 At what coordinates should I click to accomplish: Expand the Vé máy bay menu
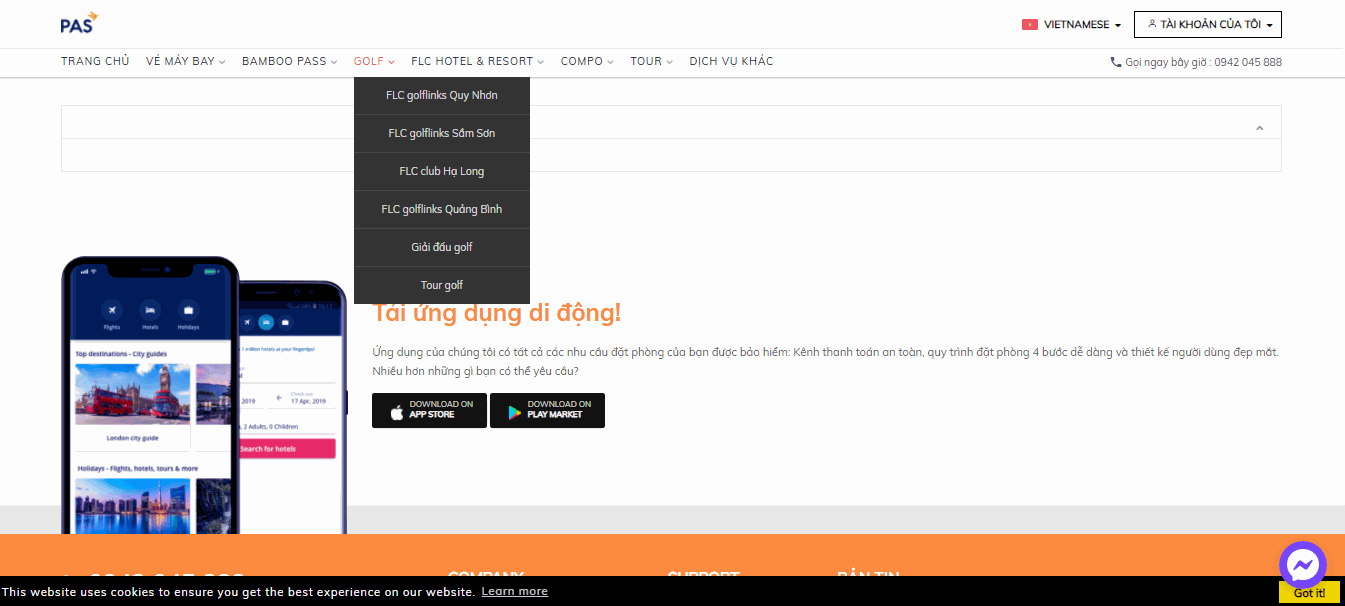[186, 62]
